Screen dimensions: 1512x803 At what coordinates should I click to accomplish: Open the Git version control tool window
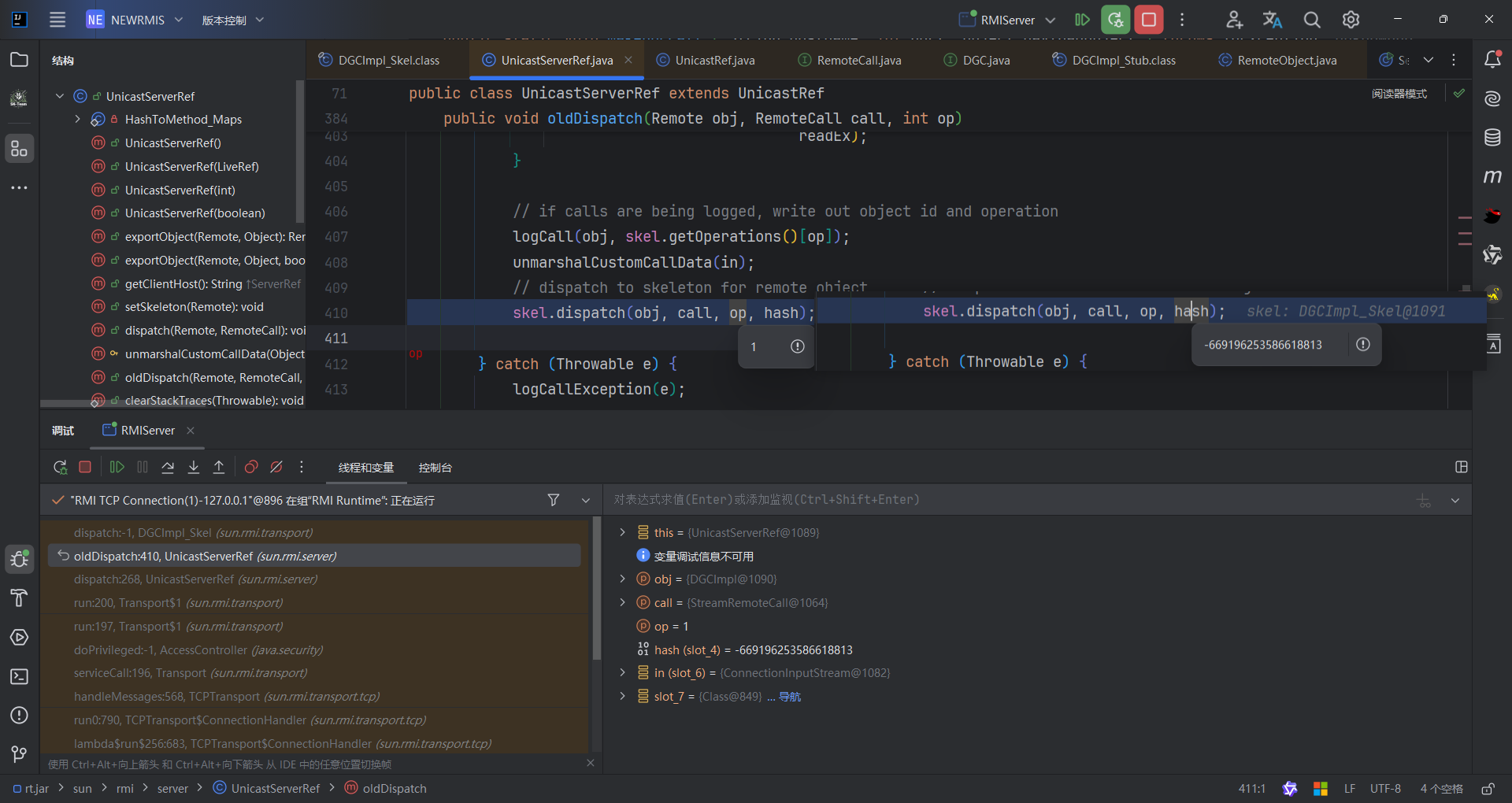click(19, 754)
